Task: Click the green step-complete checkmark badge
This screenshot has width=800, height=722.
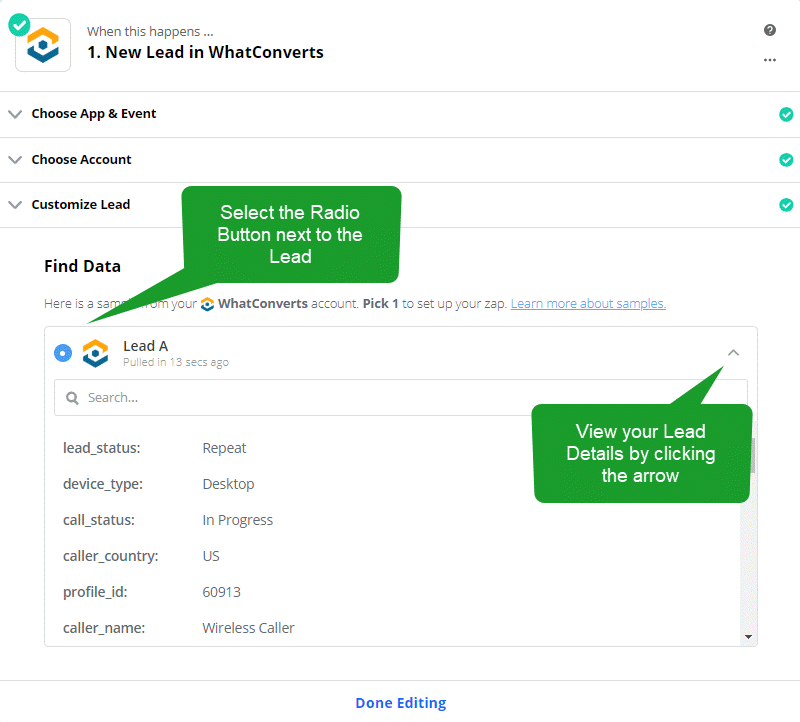Action: tap(19, 25)
